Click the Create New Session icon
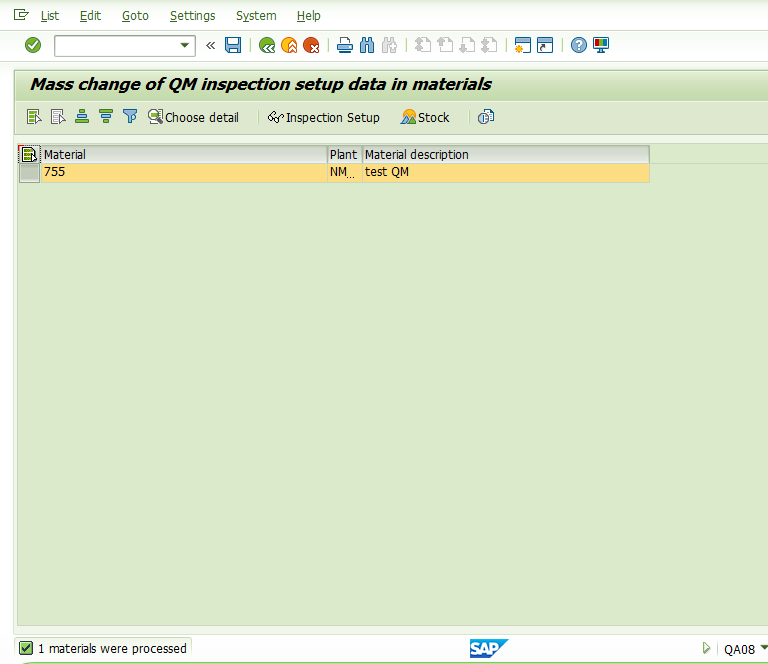This screenshot has height=664, width=768. pyautogui.click(x=523, y=45)
